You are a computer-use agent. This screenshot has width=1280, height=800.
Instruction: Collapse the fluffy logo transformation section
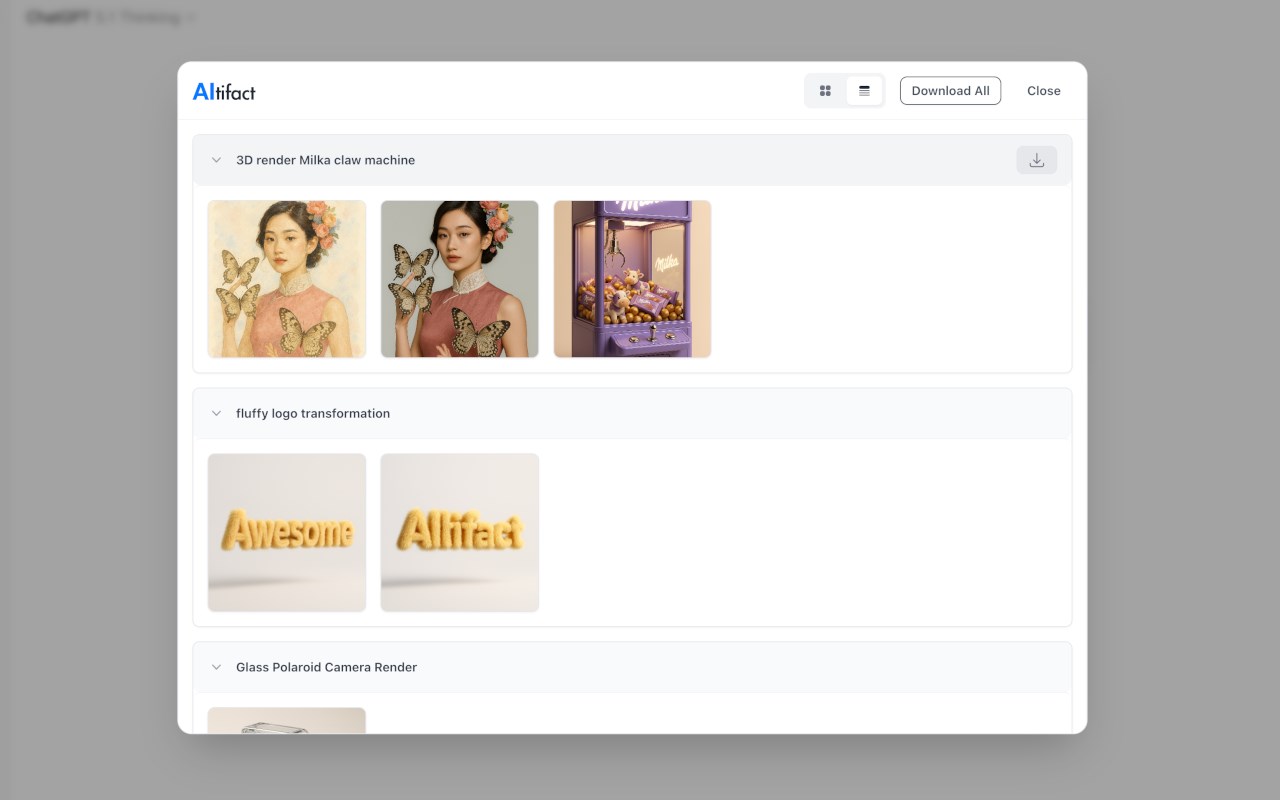pyautogui.click(x=216, y=413)
